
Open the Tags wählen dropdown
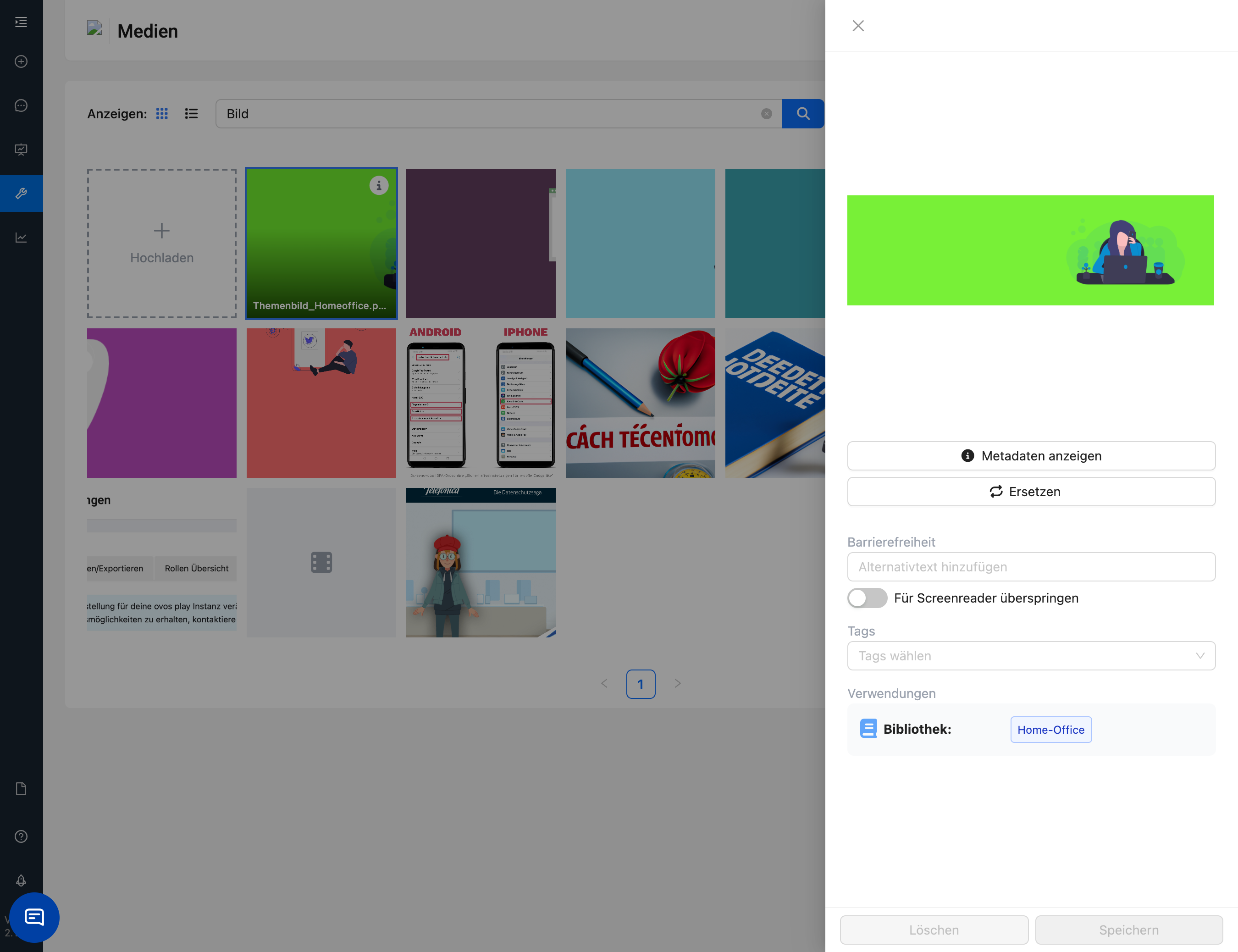1031,656
